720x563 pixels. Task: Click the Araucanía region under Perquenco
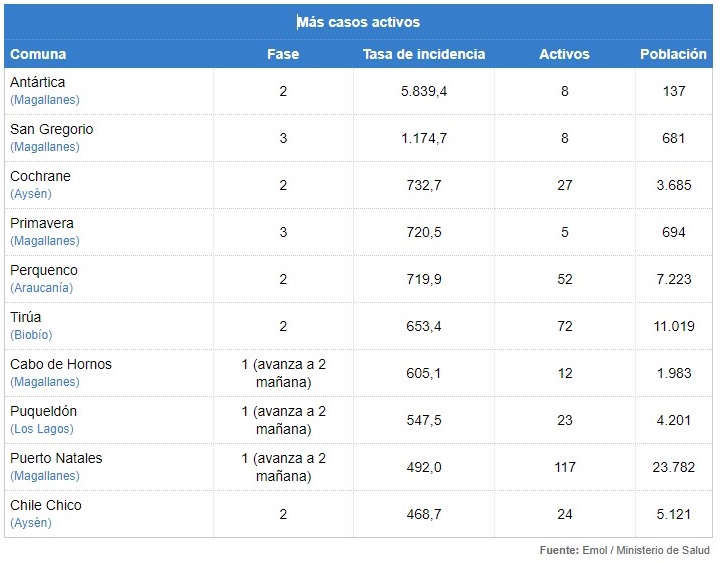tap(42, 288)
